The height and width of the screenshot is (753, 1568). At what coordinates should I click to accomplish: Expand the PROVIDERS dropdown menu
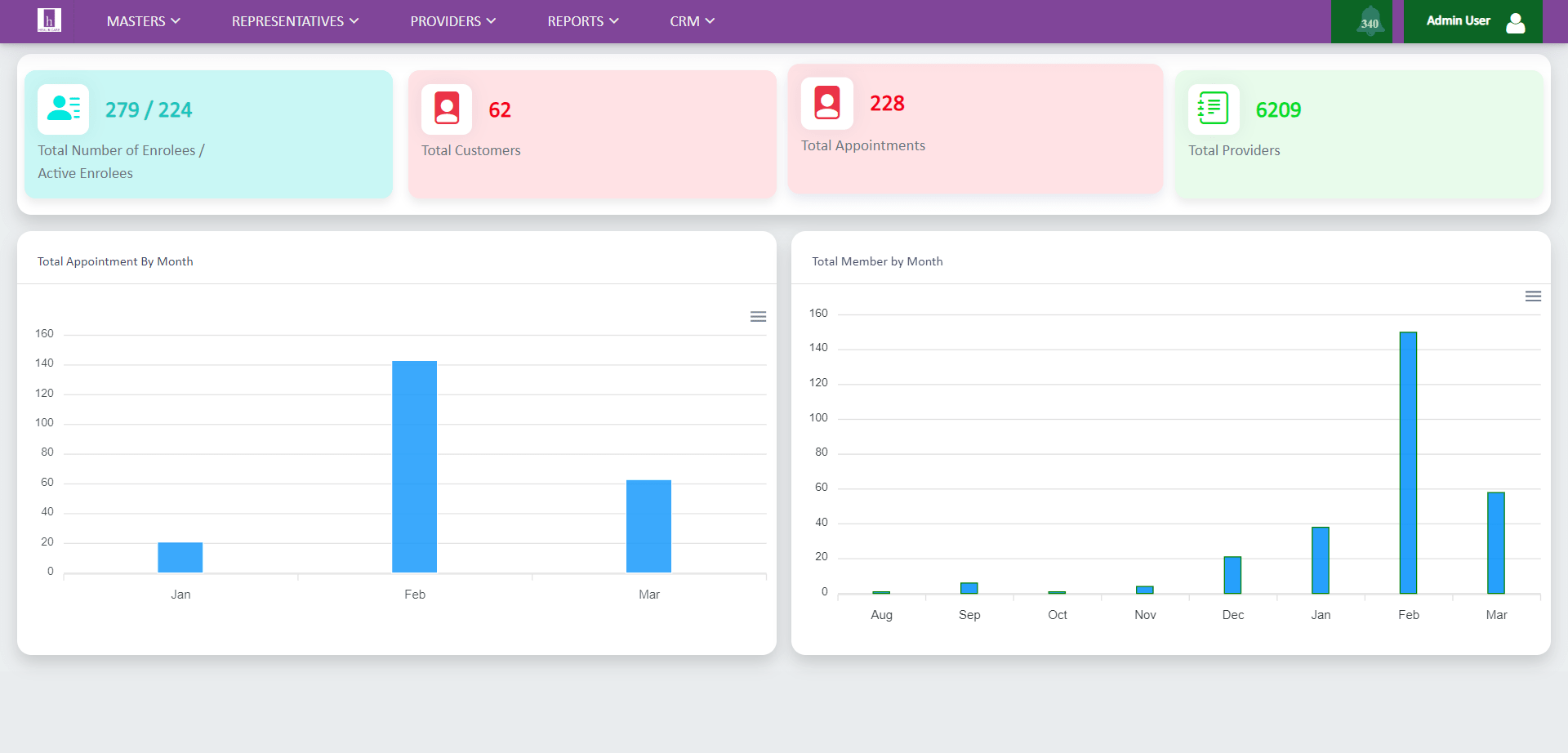[x=452, y=21]
